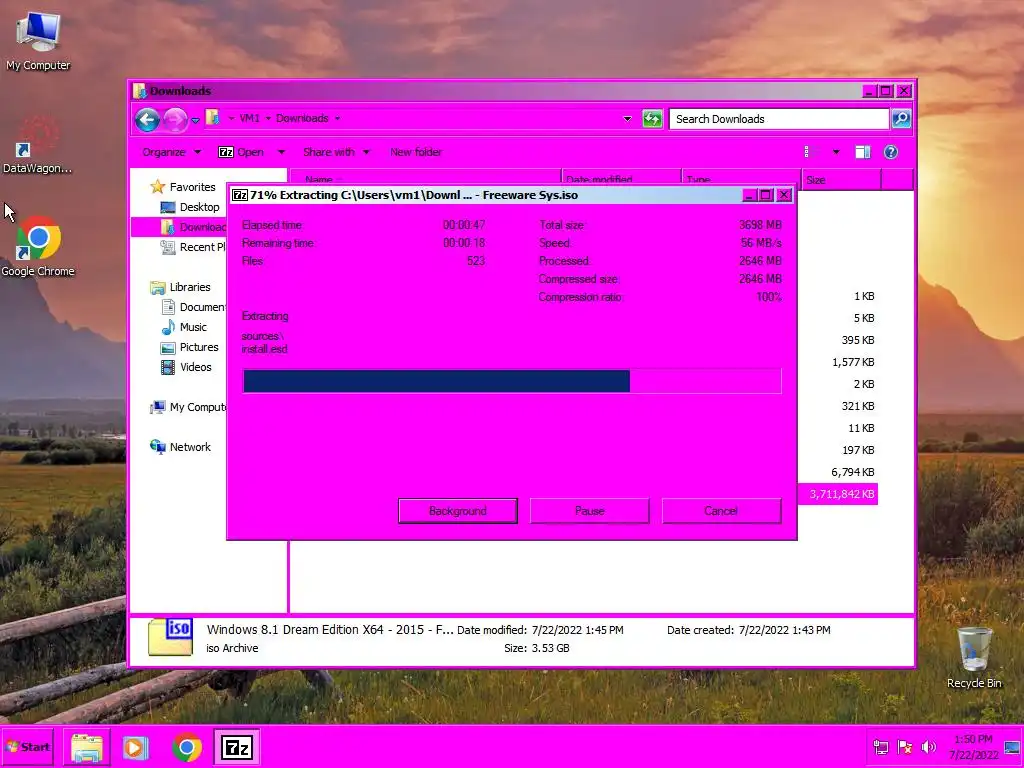Change view icon in Explorer toolbar

coord(810,152)
